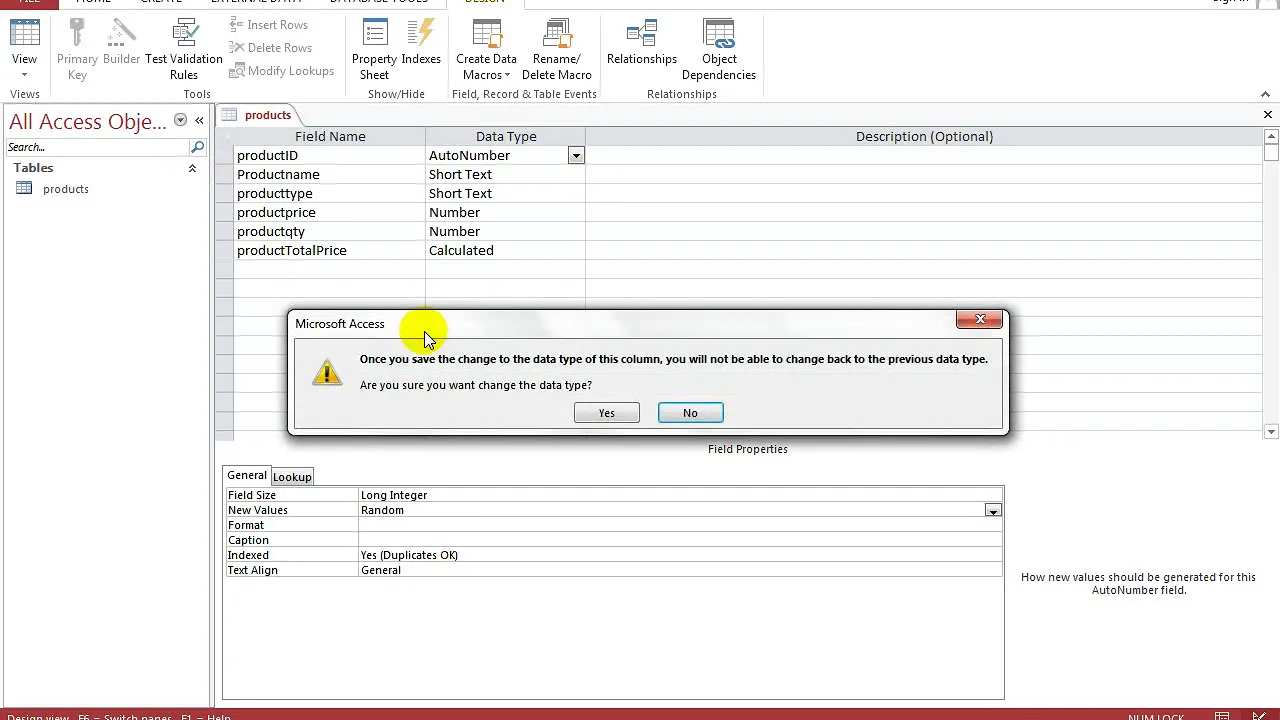Click the Data Type column header
The image size is (1280, 720).
click(506, 136)
